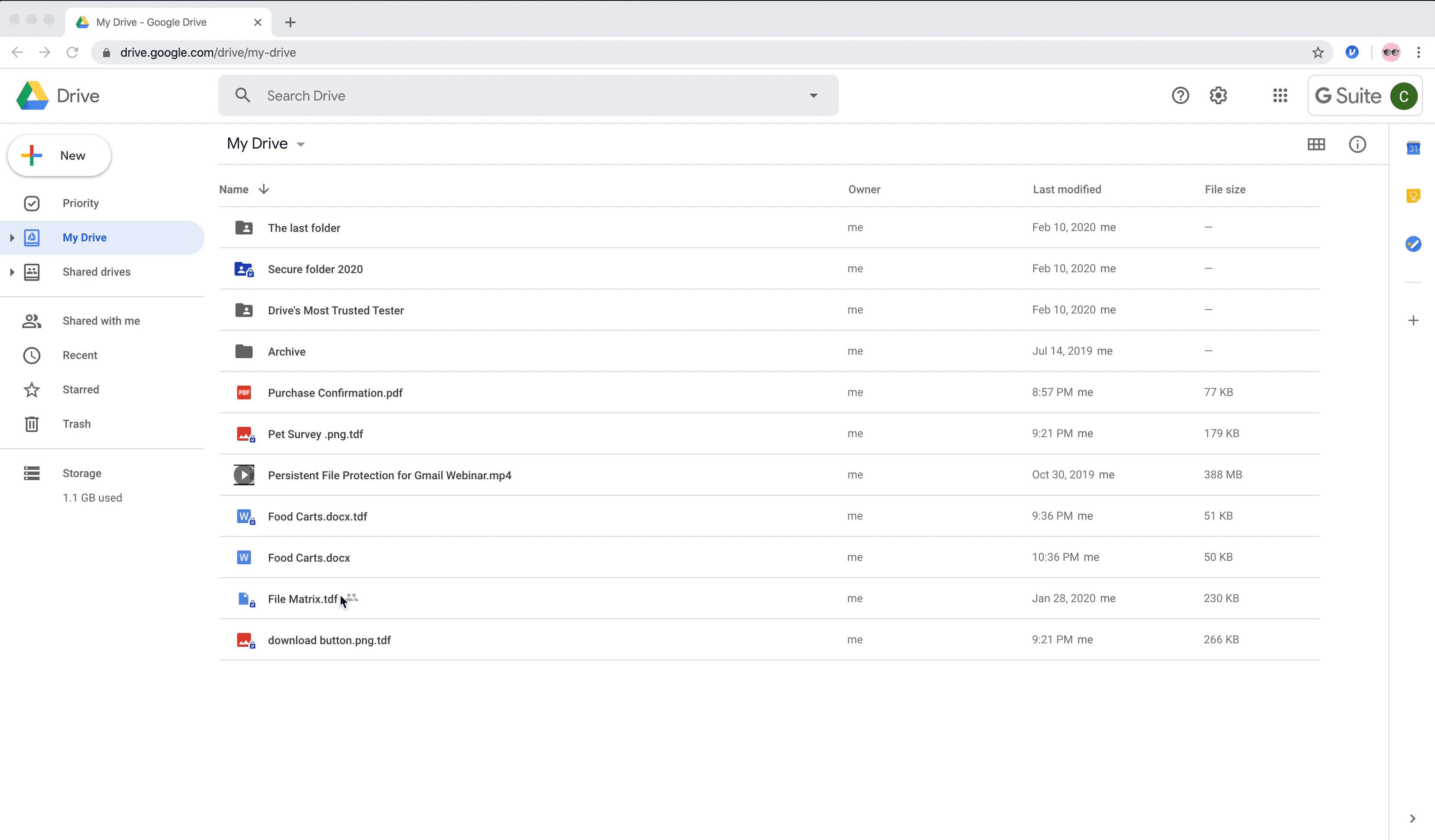Open the Google apps grid
This screenshot has height=840, width=1435.
pos(1279,96)
